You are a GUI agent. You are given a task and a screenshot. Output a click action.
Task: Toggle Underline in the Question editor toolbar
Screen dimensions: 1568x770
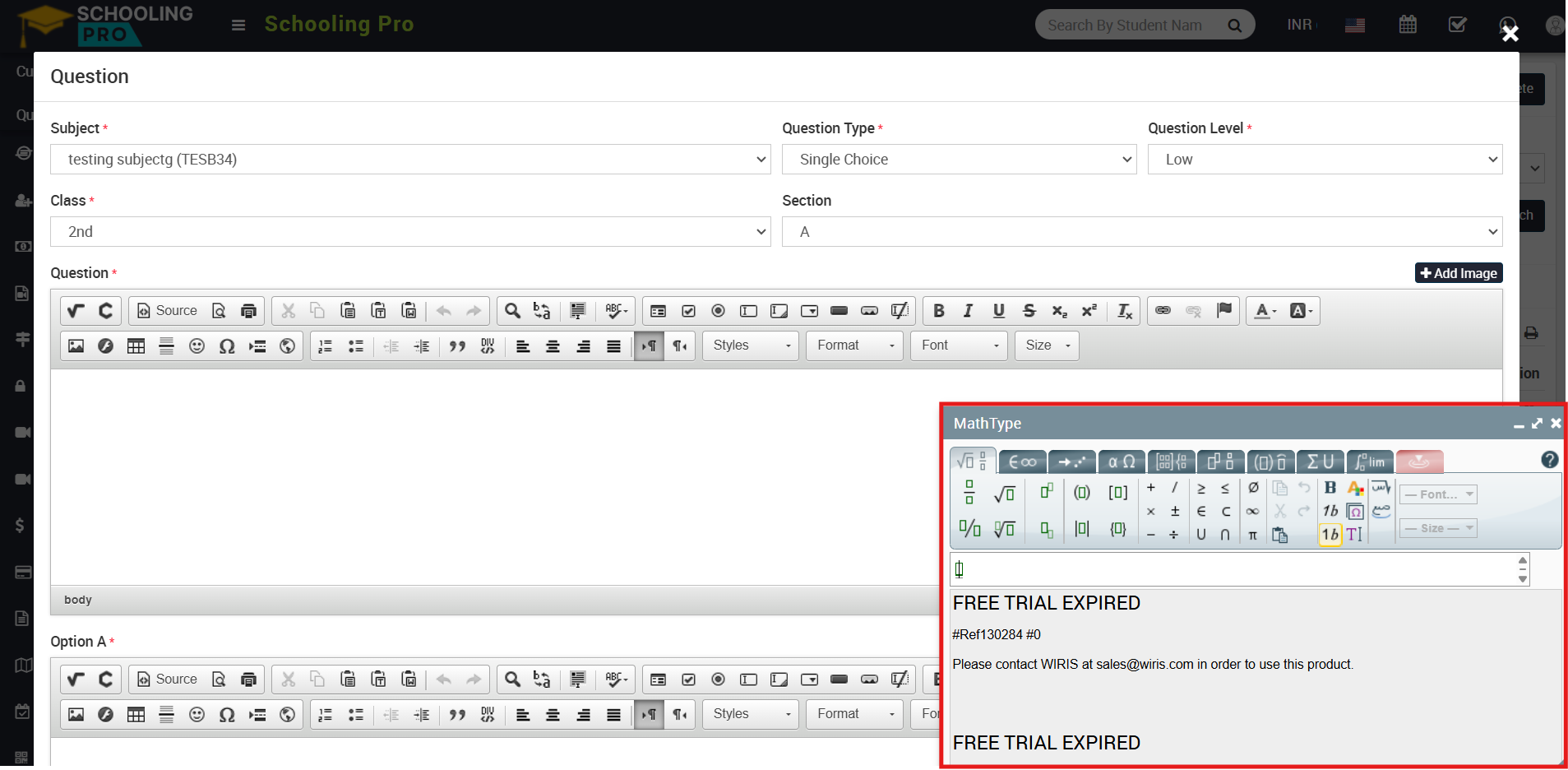pyautogui.click(x=999, y=311)
